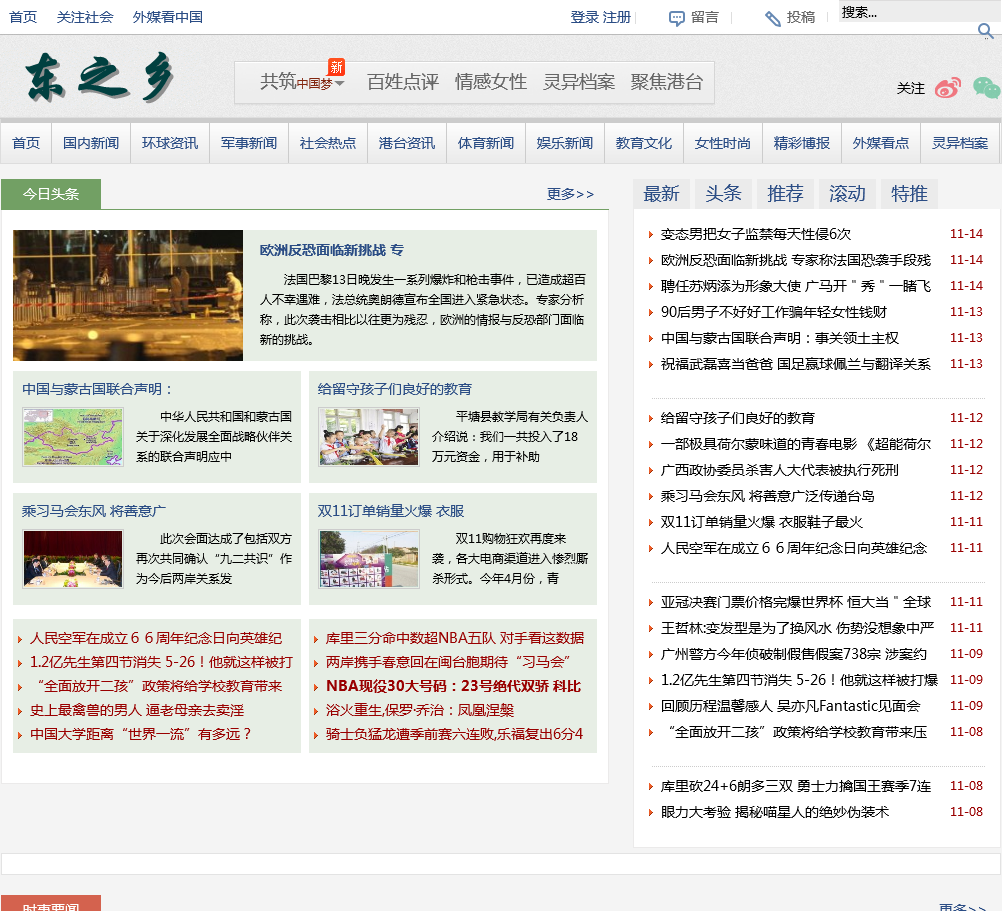Image resolution: width=1002 pixels, height=911 pixels.
Task: Open the classroom children thumbnail
Action: pos(369,438)
